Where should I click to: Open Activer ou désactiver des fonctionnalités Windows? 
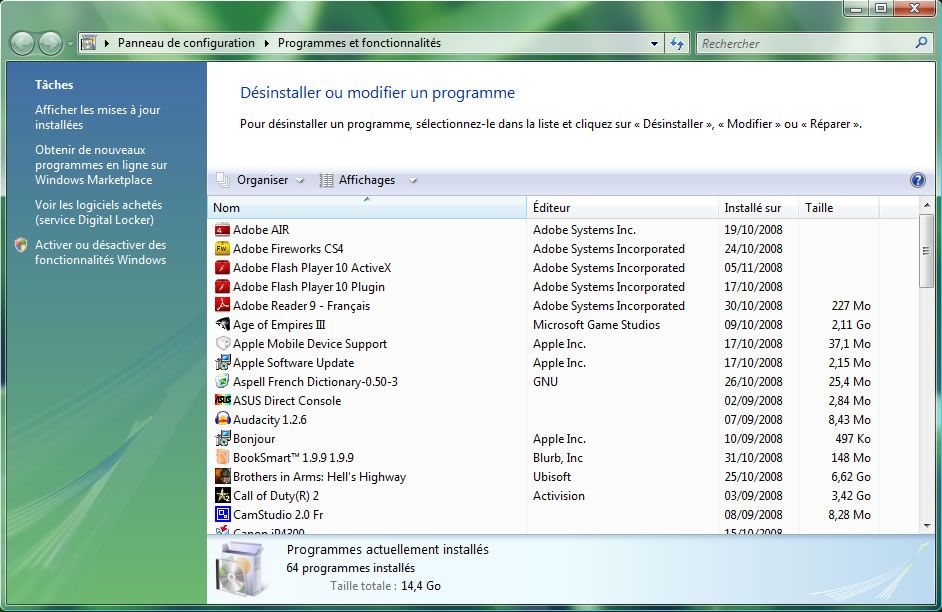100,252
